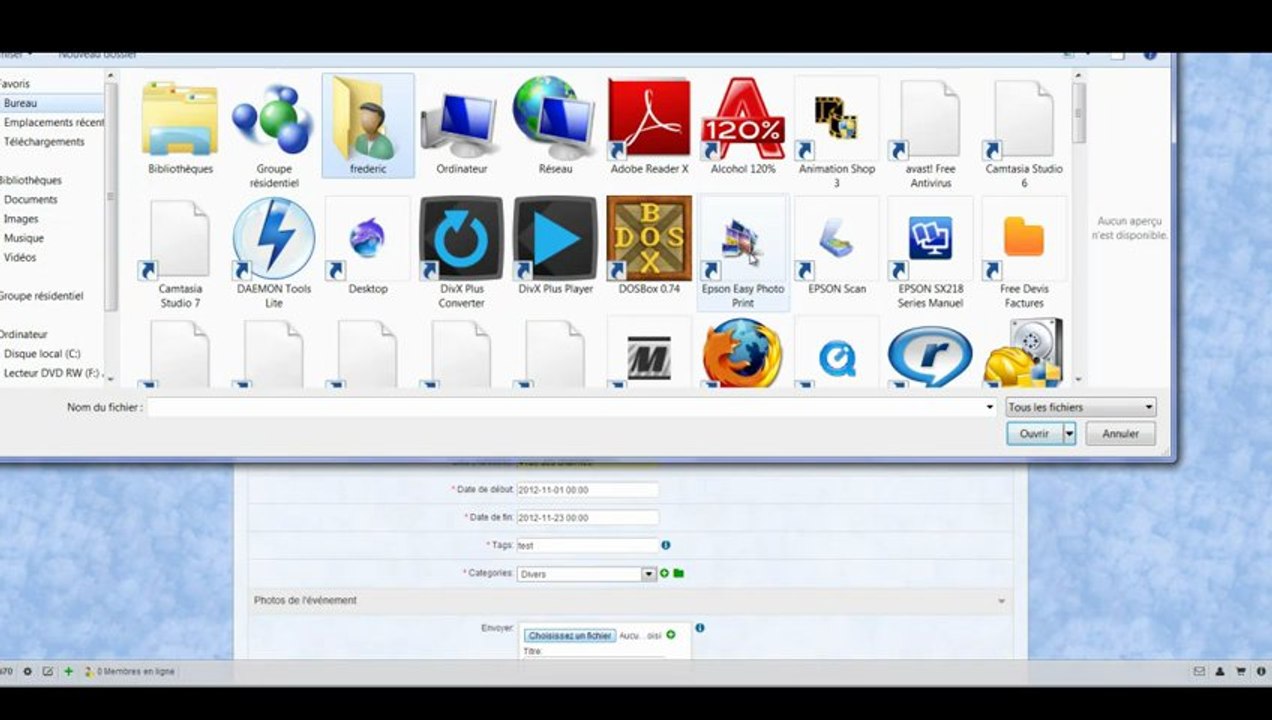Select the Camtasia Studio 6 shortcut
The image size is (1272, 720).
1024,133
